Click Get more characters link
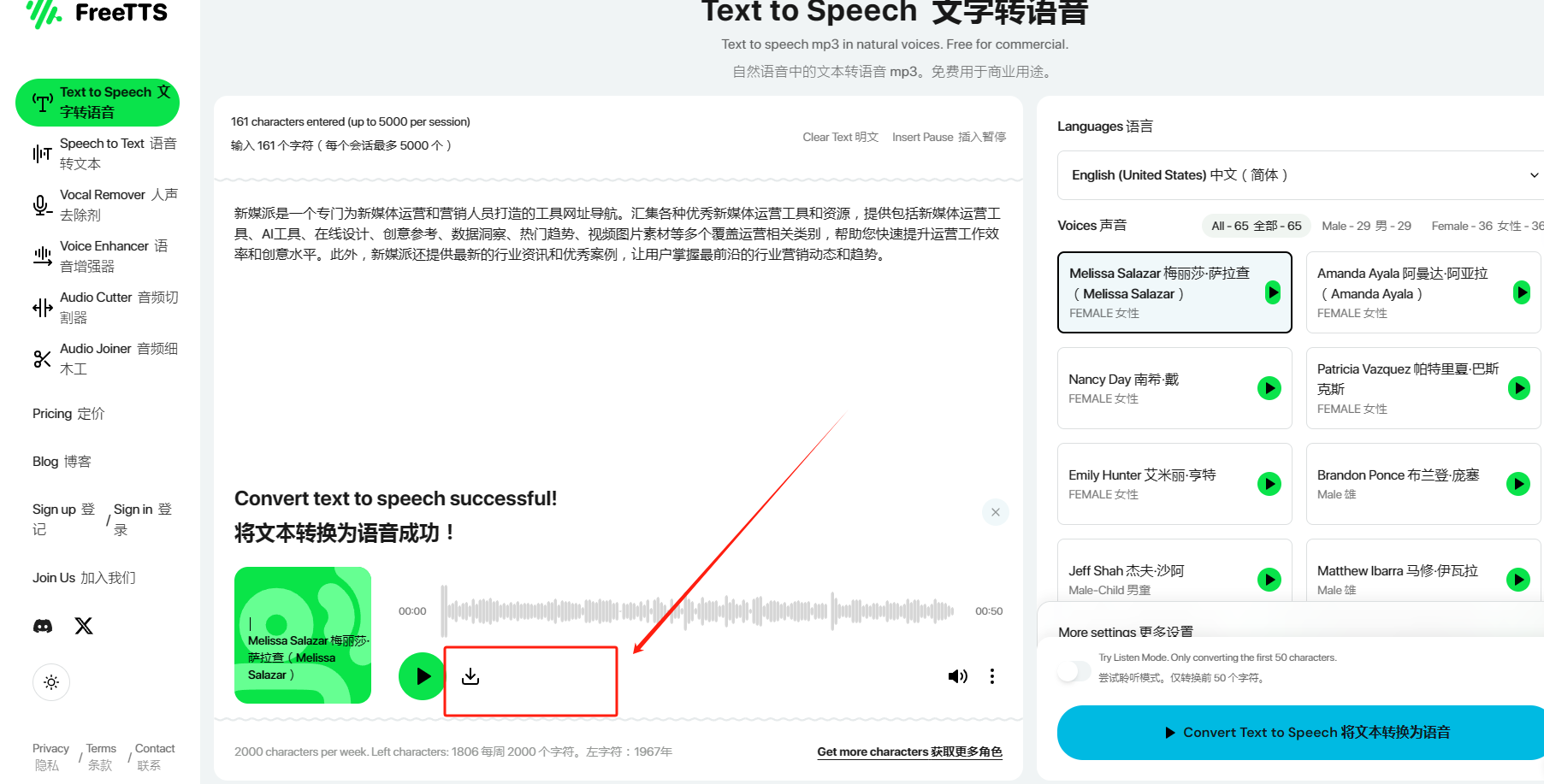Image resolution: width=1544 pixels, height=784 pixels. point(909,752)
